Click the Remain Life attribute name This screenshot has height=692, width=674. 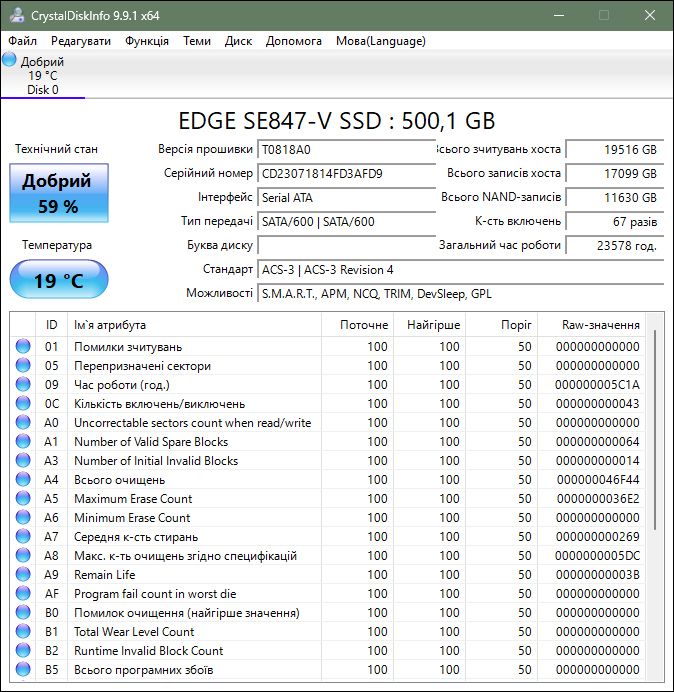tap(105, 575)
